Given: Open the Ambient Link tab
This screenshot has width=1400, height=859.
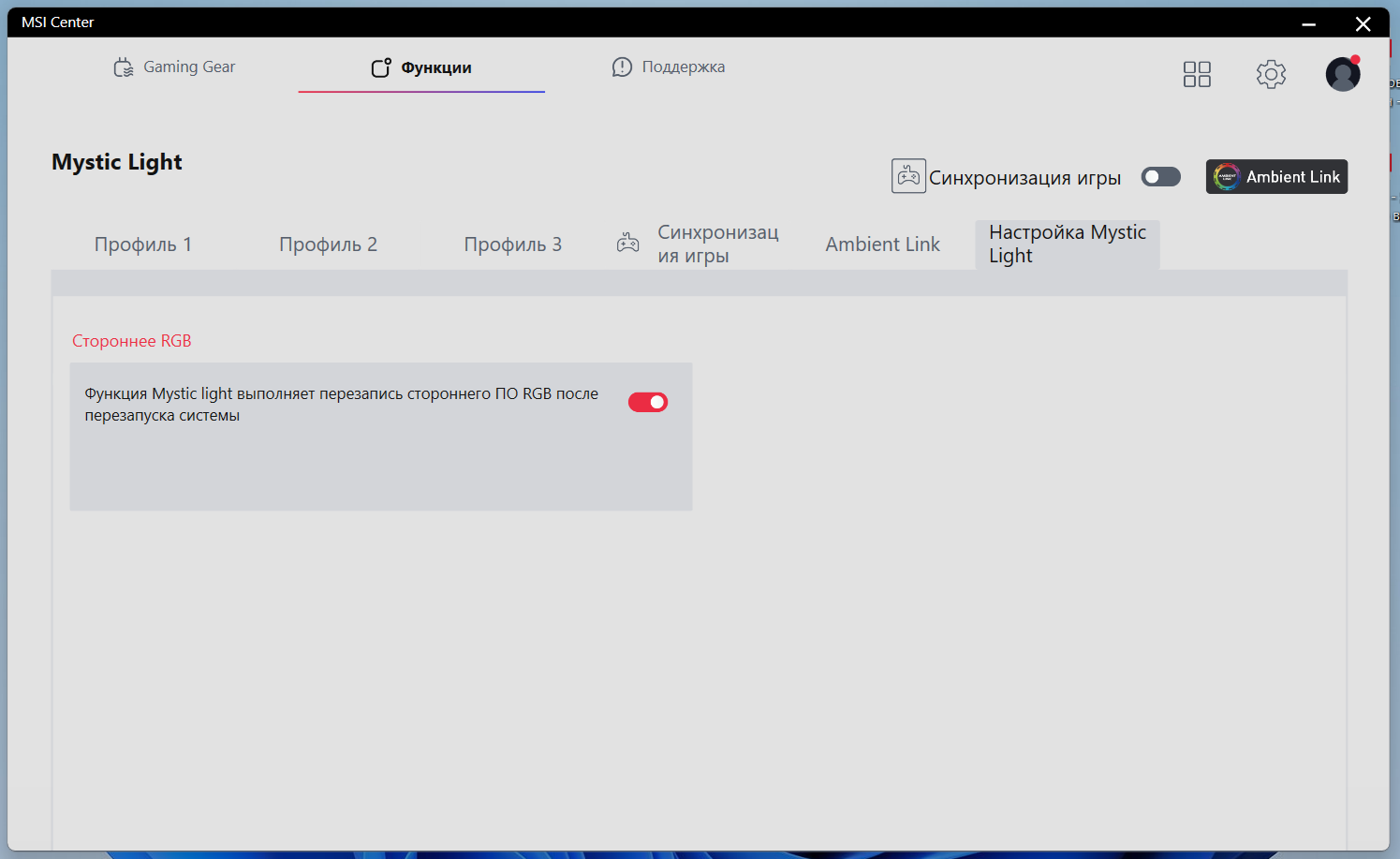Looking at the screenshot, I should tap(882, 244).
